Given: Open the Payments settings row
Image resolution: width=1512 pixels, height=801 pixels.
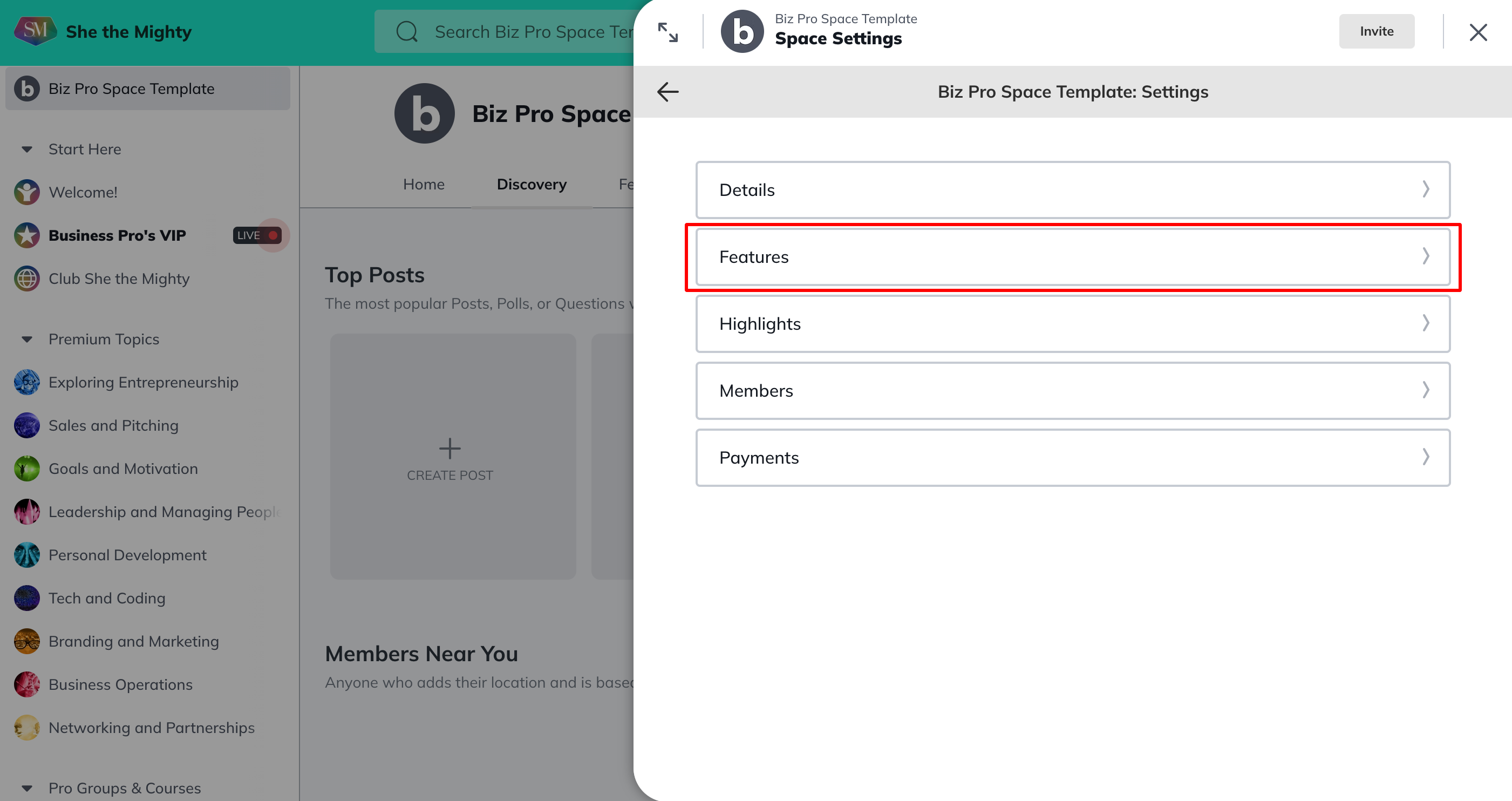Looking at the screenshot, I should click(x=1072, y=458).
